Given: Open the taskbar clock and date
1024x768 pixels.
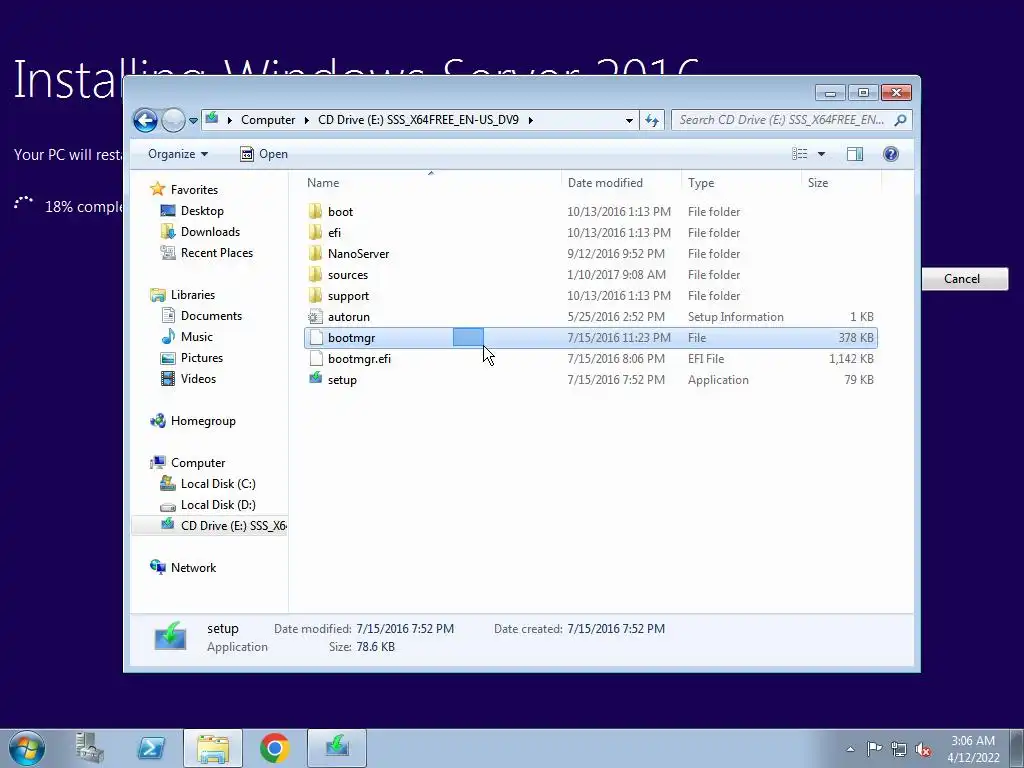Looking at the screenshot, I should click(973, 749).
